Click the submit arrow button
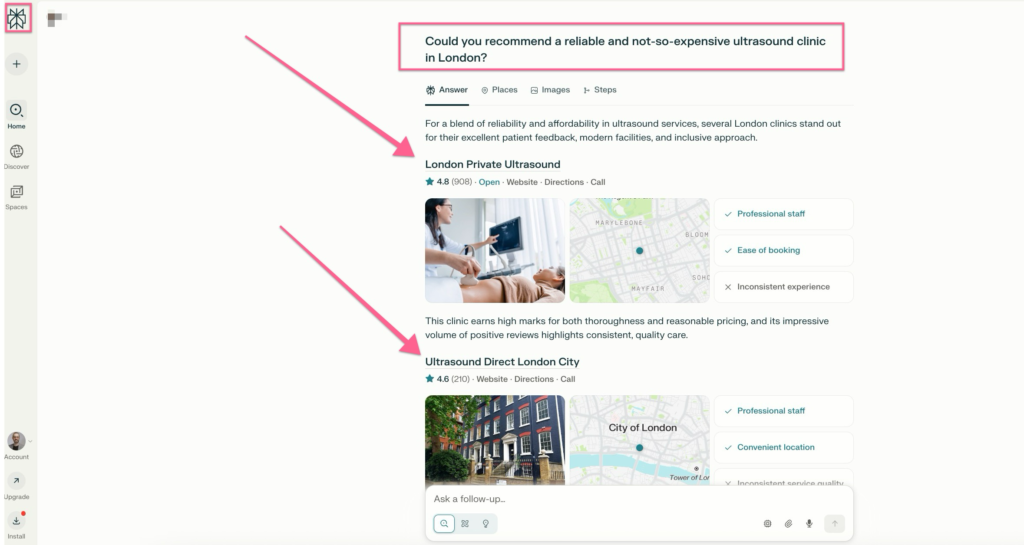This screenshot has width=1024, height=545. (834, 523)
